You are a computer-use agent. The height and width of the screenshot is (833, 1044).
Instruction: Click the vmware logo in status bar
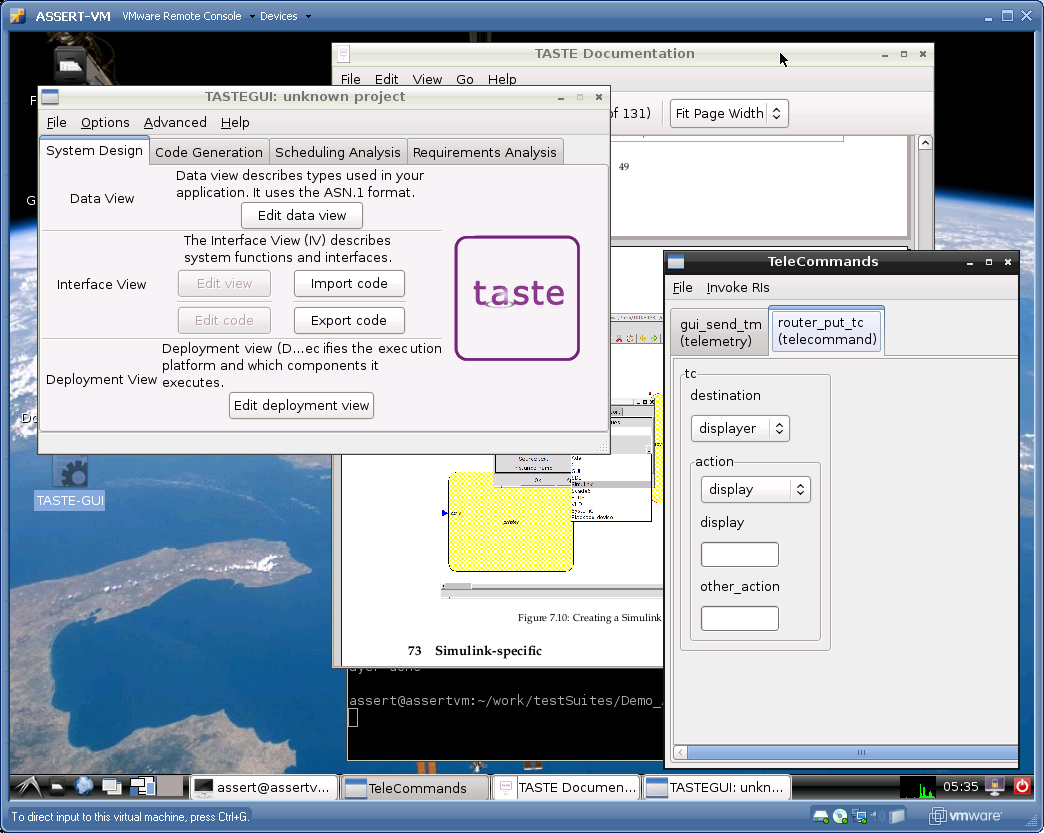click(965, 816)
